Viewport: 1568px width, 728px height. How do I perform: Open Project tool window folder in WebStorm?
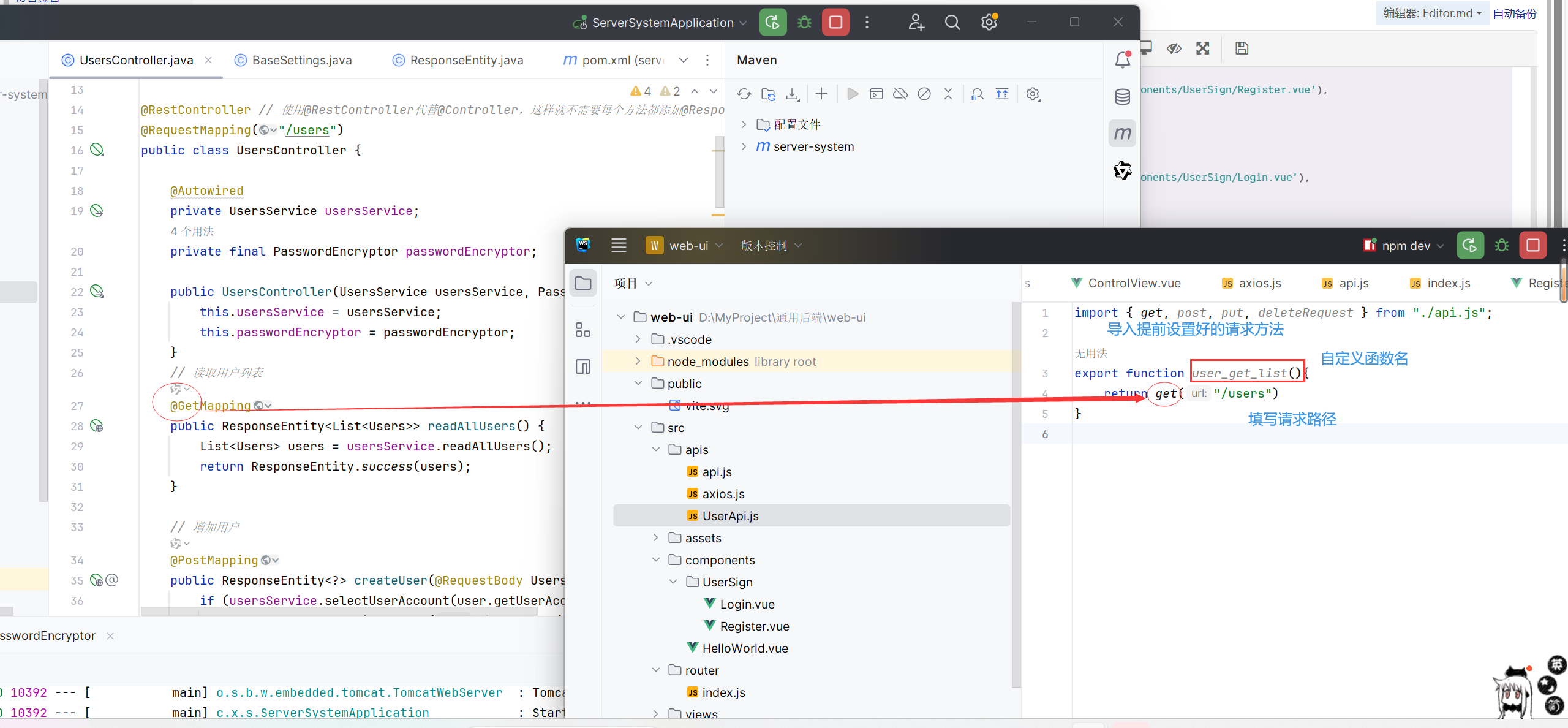click(x=583, y=283)
